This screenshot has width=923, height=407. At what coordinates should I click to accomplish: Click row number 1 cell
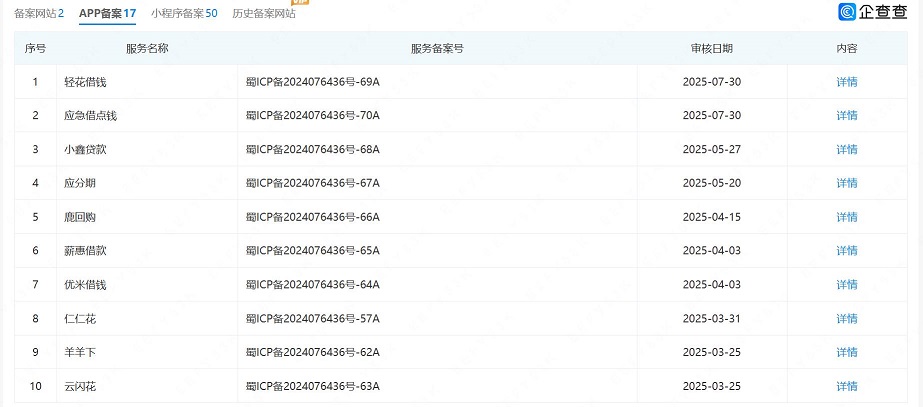tap(35, 82)
